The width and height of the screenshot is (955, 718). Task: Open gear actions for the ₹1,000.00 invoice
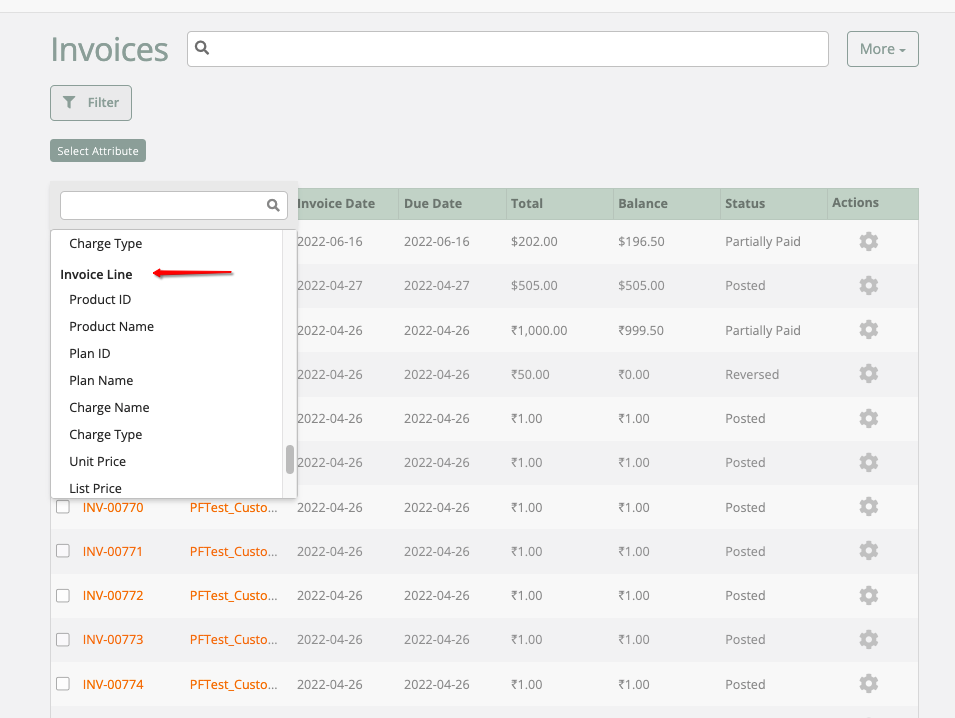point(869,329)
